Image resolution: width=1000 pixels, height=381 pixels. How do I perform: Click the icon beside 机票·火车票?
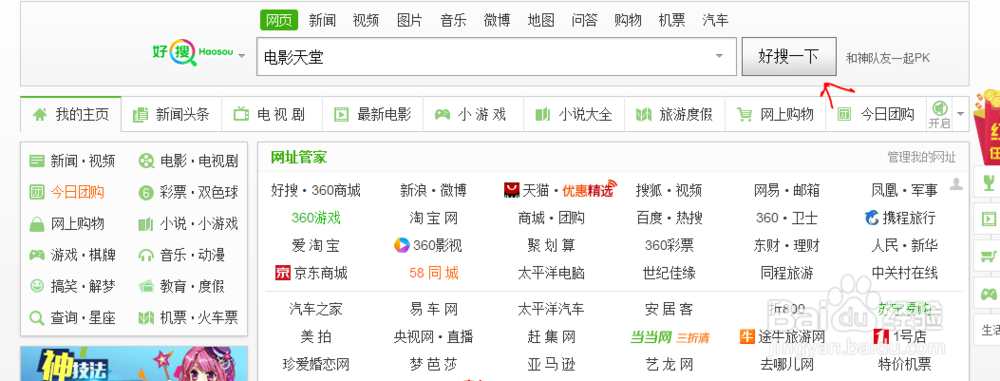pyautogui.click(x=146, y=317)
